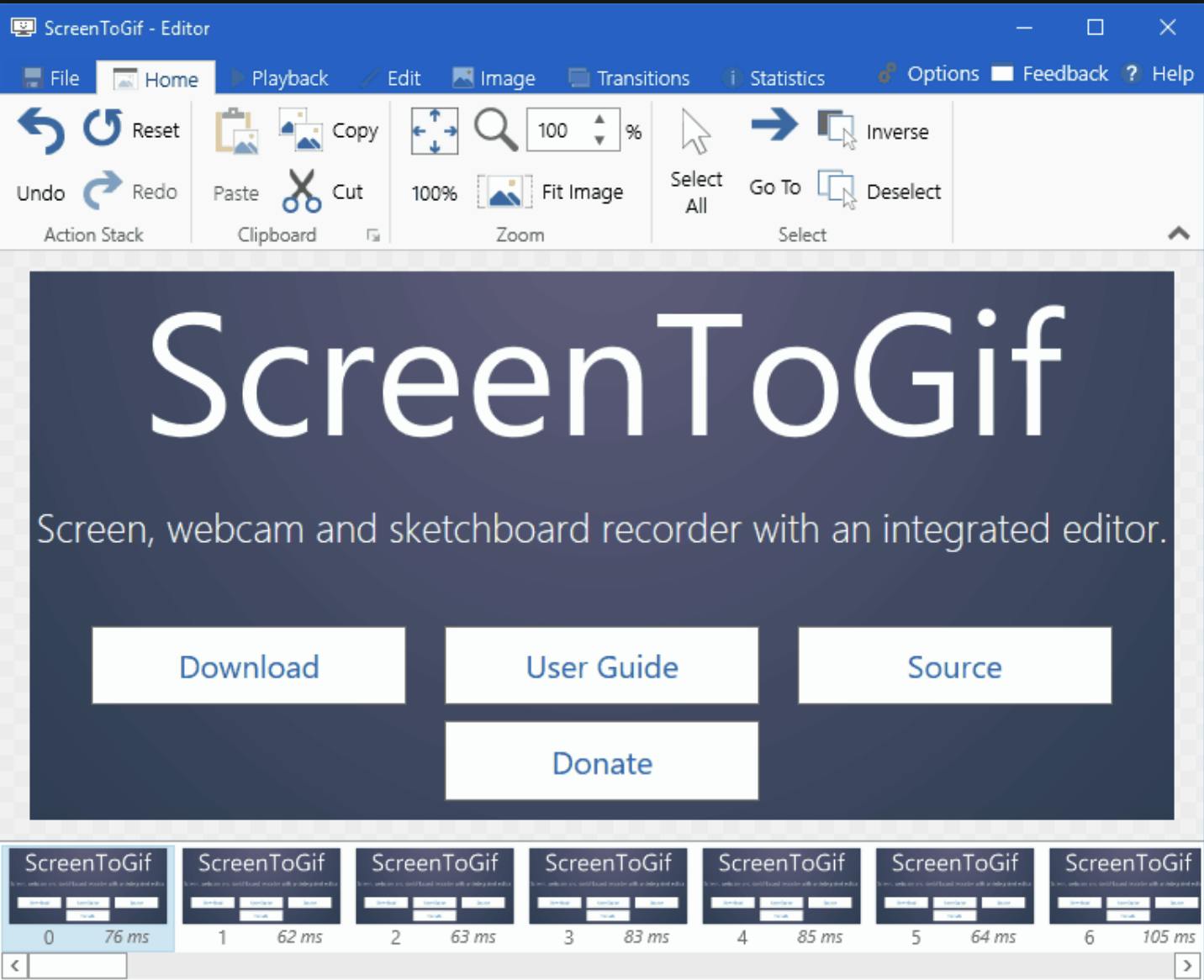1204x980 pixels.
Task: Click the Paste clipboard icon
Action: 236,131
